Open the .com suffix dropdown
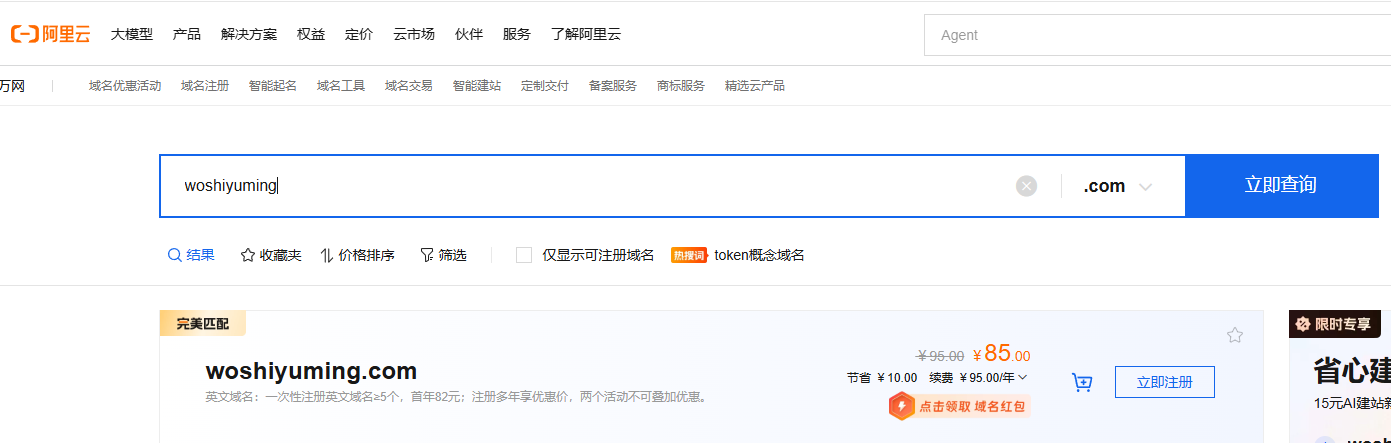 click(x=1119, y=186)
